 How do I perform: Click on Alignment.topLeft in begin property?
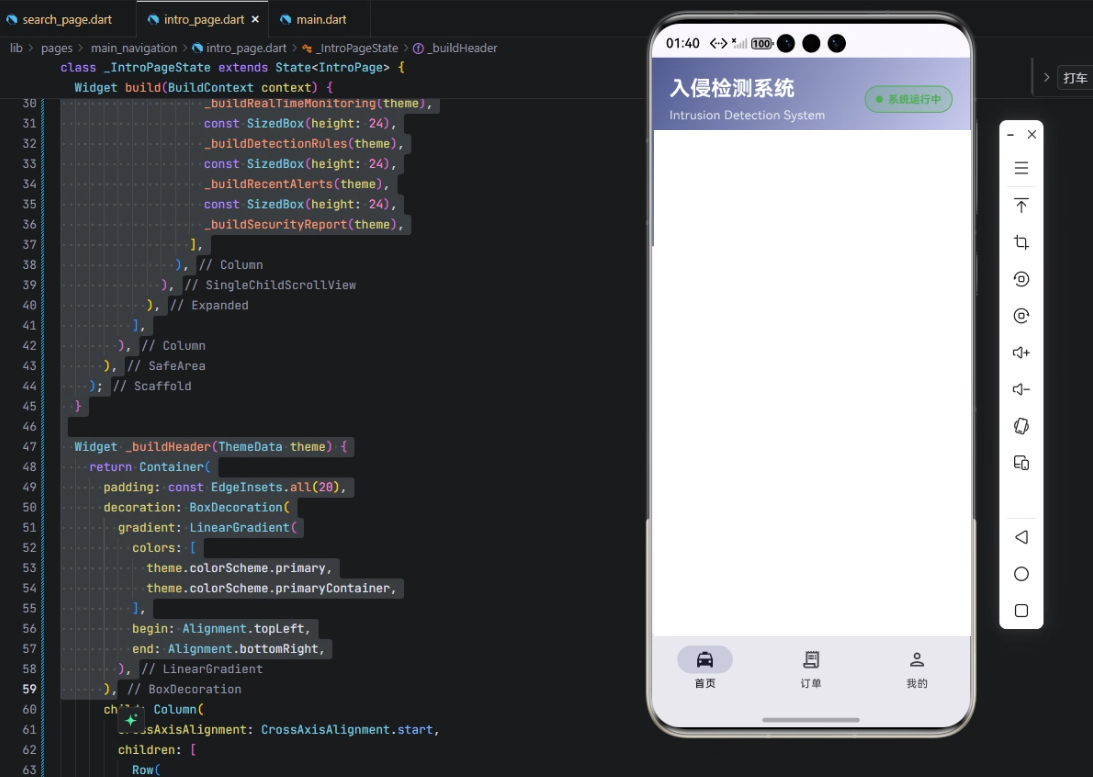243,629
